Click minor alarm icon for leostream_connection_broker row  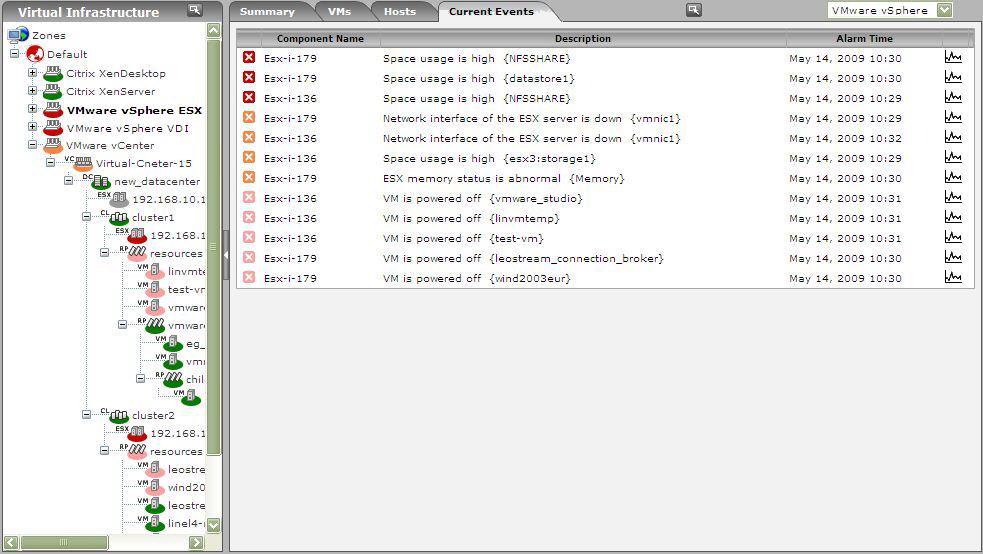(249, 258)
